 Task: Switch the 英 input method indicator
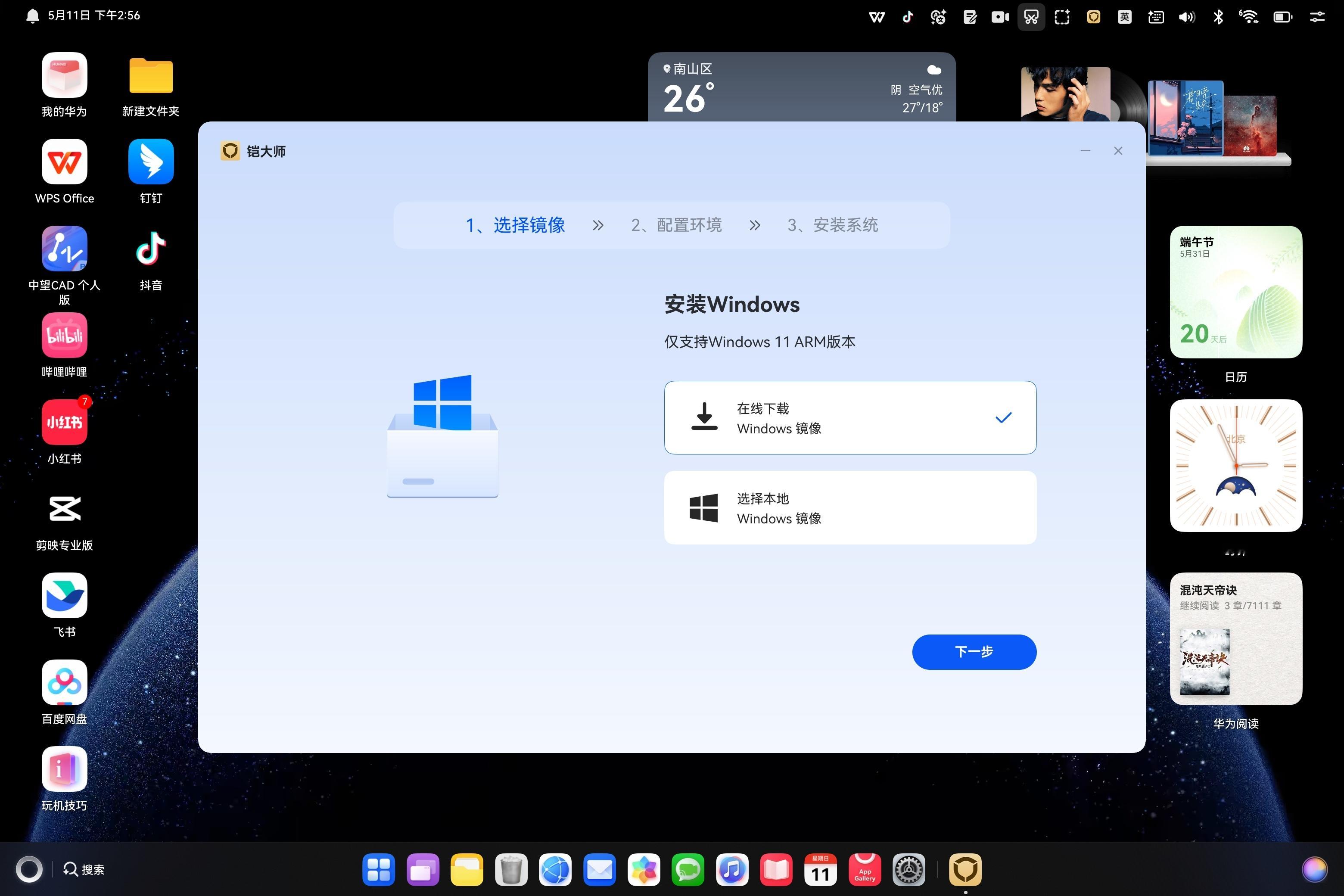tap(1125, 17)
